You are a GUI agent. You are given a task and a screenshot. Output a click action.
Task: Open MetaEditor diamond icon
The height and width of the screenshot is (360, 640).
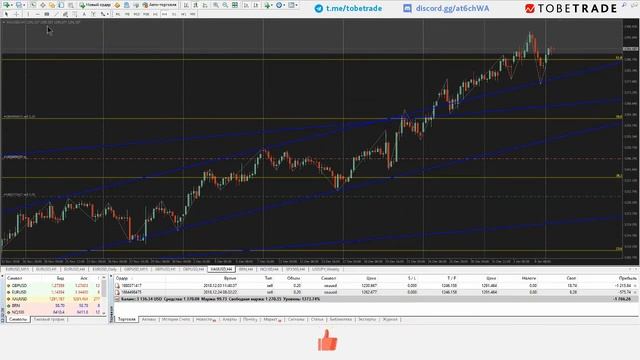click(117, 5)
